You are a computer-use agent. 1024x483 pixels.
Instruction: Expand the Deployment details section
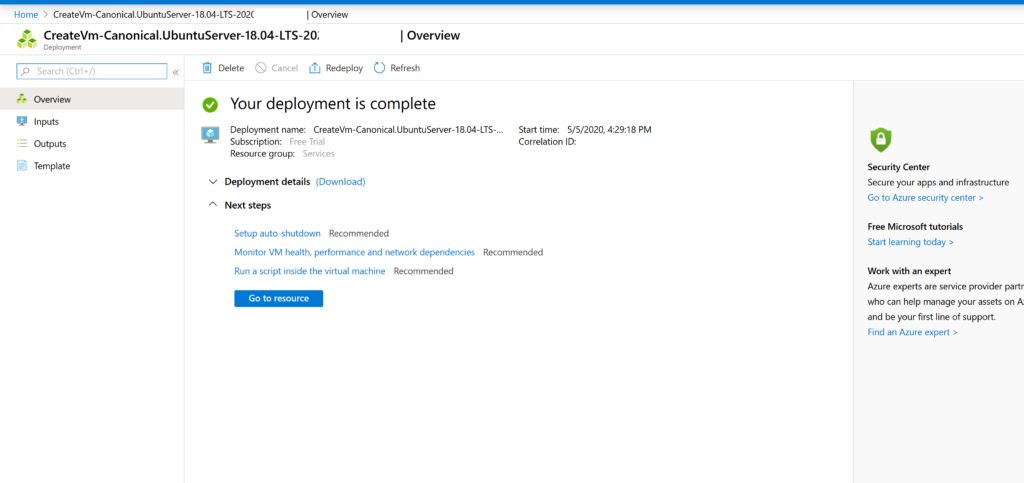point(212,182)
